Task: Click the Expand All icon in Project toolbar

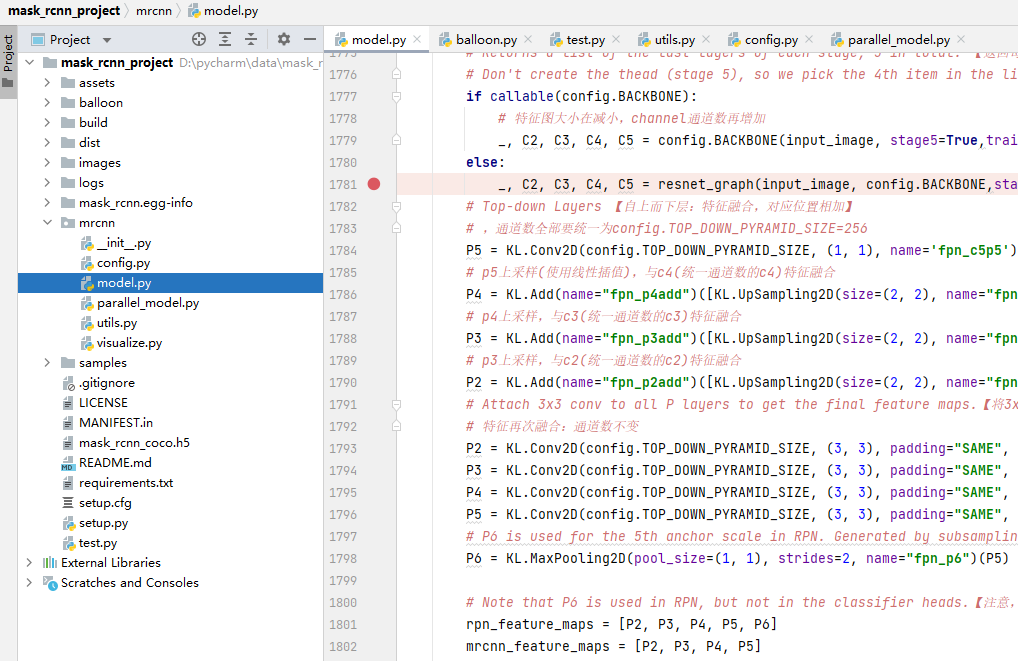Action: 225,40
